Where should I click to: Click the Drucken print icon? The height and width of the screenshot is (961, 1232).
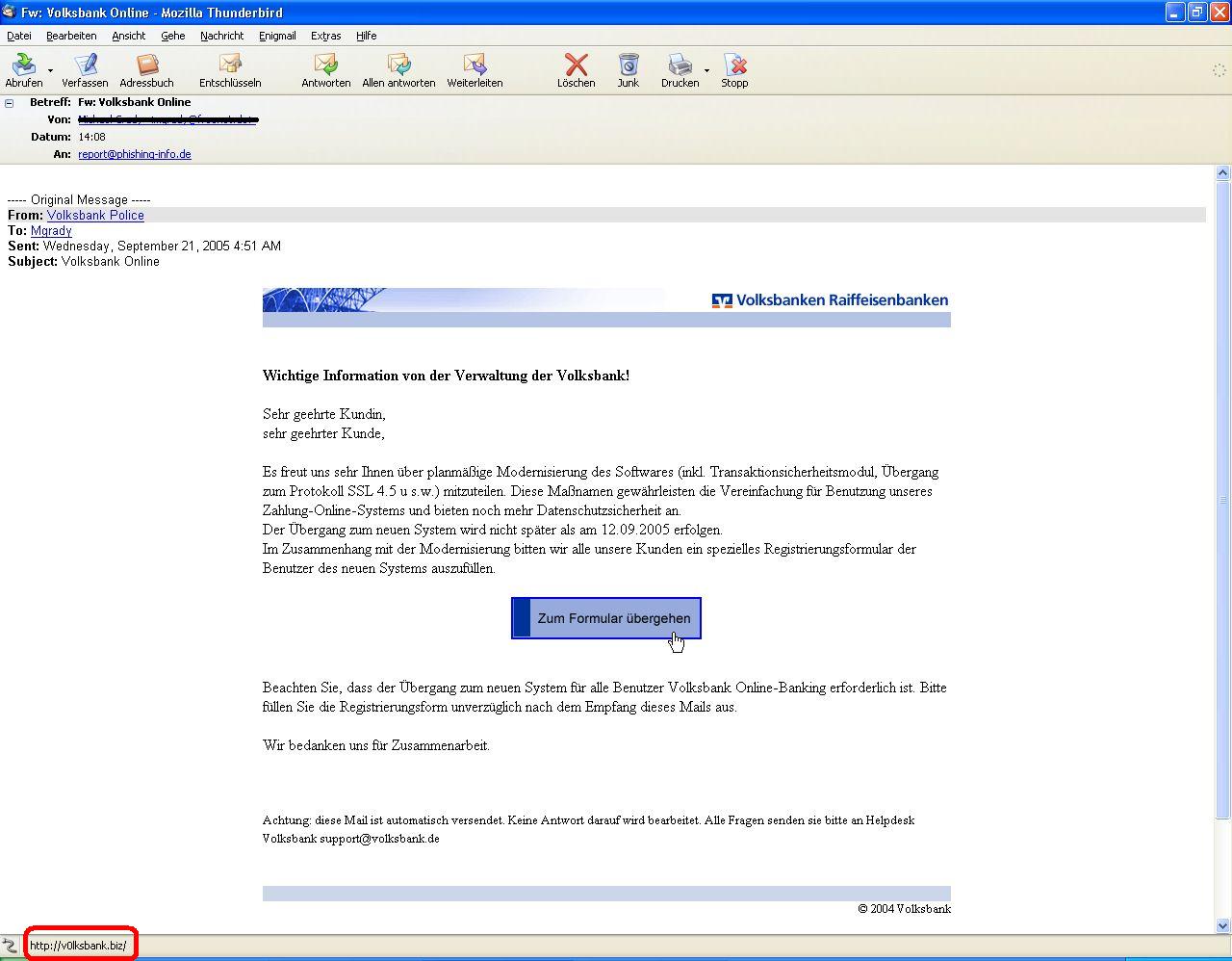(x=680, y=65)
